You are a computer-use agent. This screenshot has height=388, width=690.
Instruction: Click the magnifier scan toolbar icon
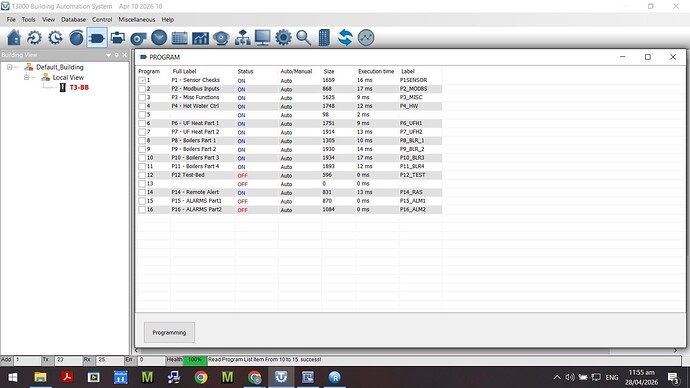304,38
